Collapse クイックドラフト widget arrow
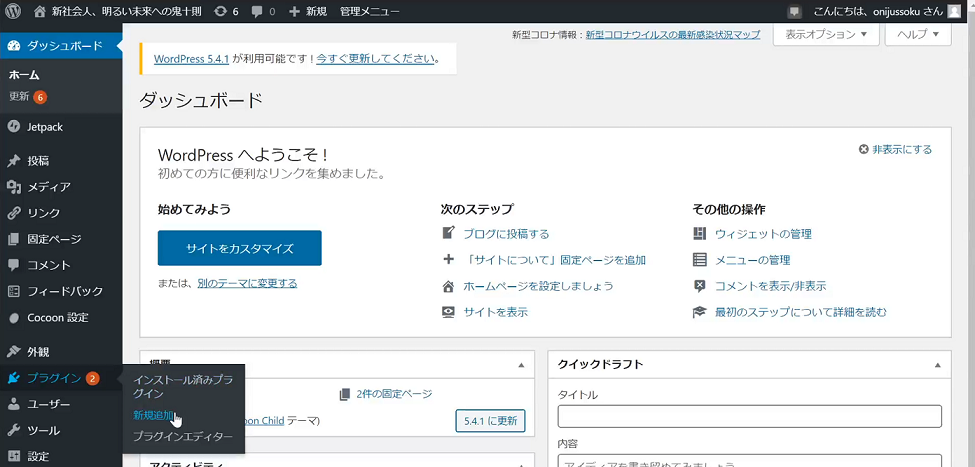The height and width of the screenshot is (467, 975). tap(938, 364)
